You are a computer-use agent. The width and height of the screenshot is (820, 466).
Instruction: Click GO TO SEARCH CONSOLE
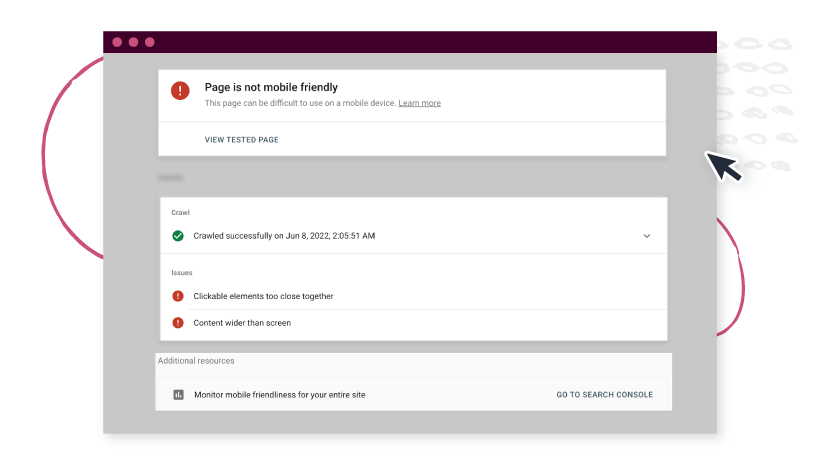pos(604,395)
